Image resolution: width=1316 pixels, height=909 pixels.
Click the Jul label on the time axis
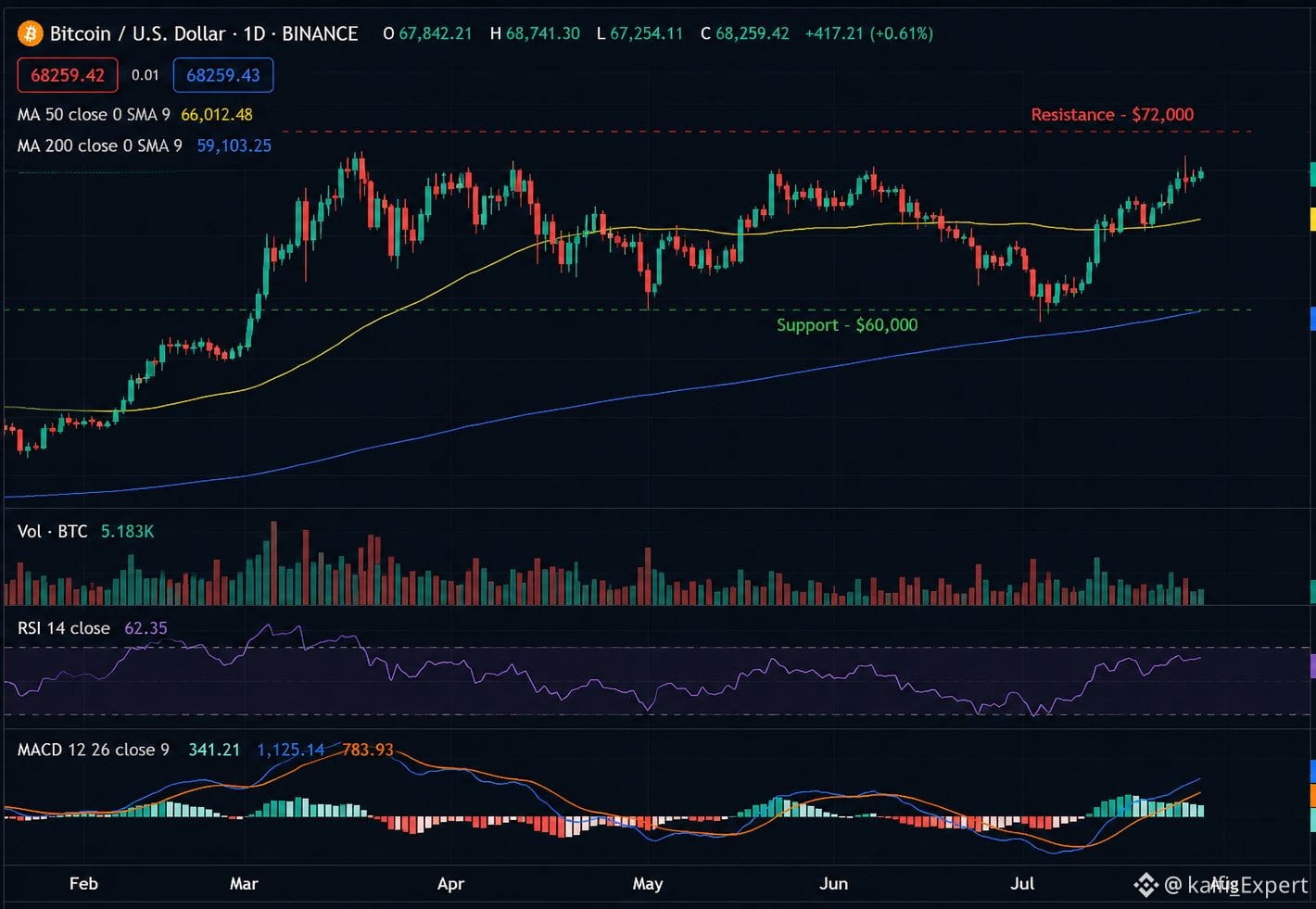click(1022, 884)
